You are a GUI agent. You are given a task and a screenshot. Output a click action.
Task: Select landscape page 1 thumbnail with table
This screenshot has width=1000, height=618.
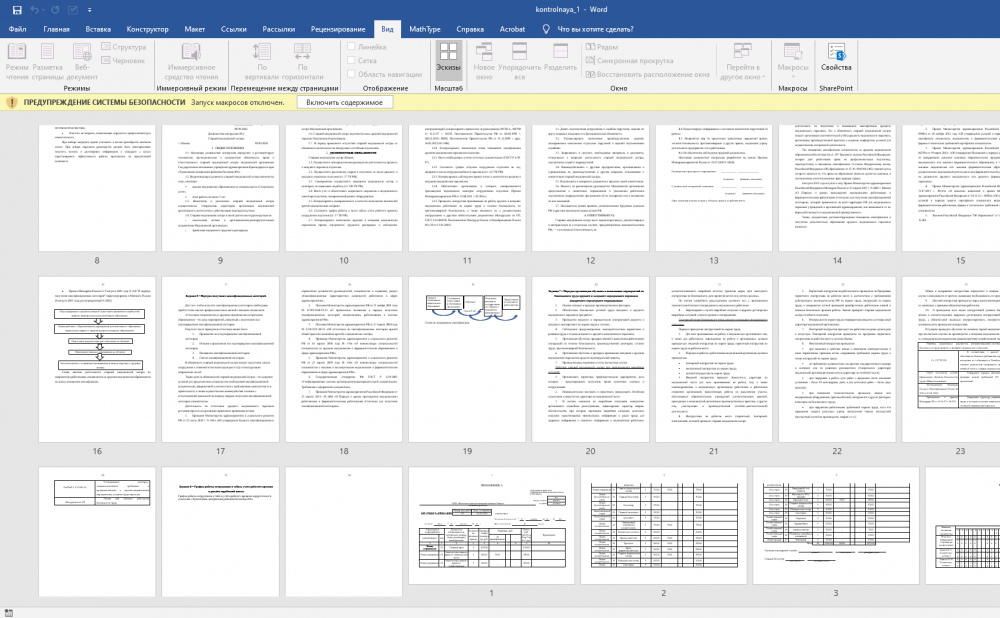[492, 526]
